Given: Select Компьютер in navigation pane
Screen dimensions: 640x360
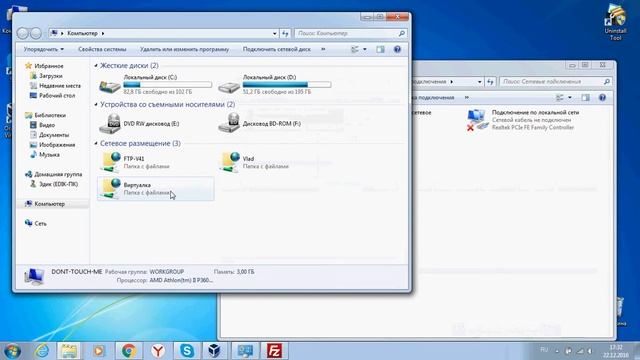Looking at the screenshot, I should click(49, 204).
